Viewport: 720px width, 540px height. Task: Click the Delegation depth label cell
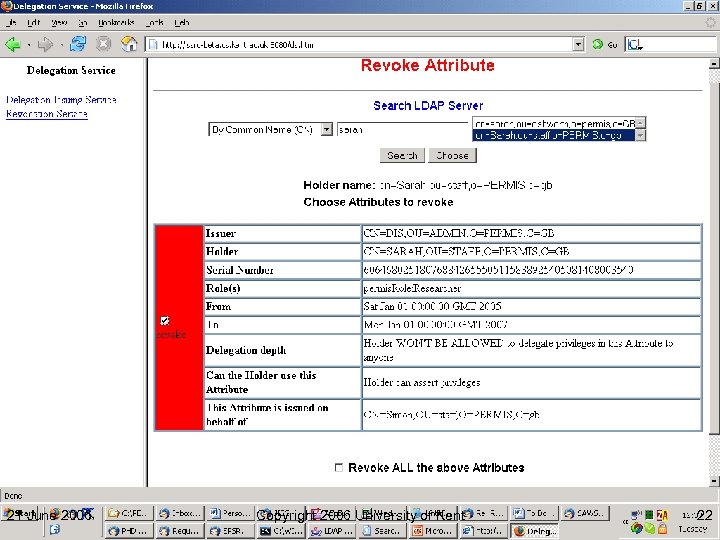click(x=282, y=350)
